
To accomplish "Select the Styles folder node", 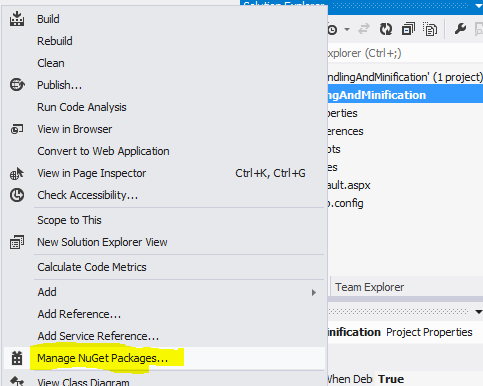I will 333,167.
